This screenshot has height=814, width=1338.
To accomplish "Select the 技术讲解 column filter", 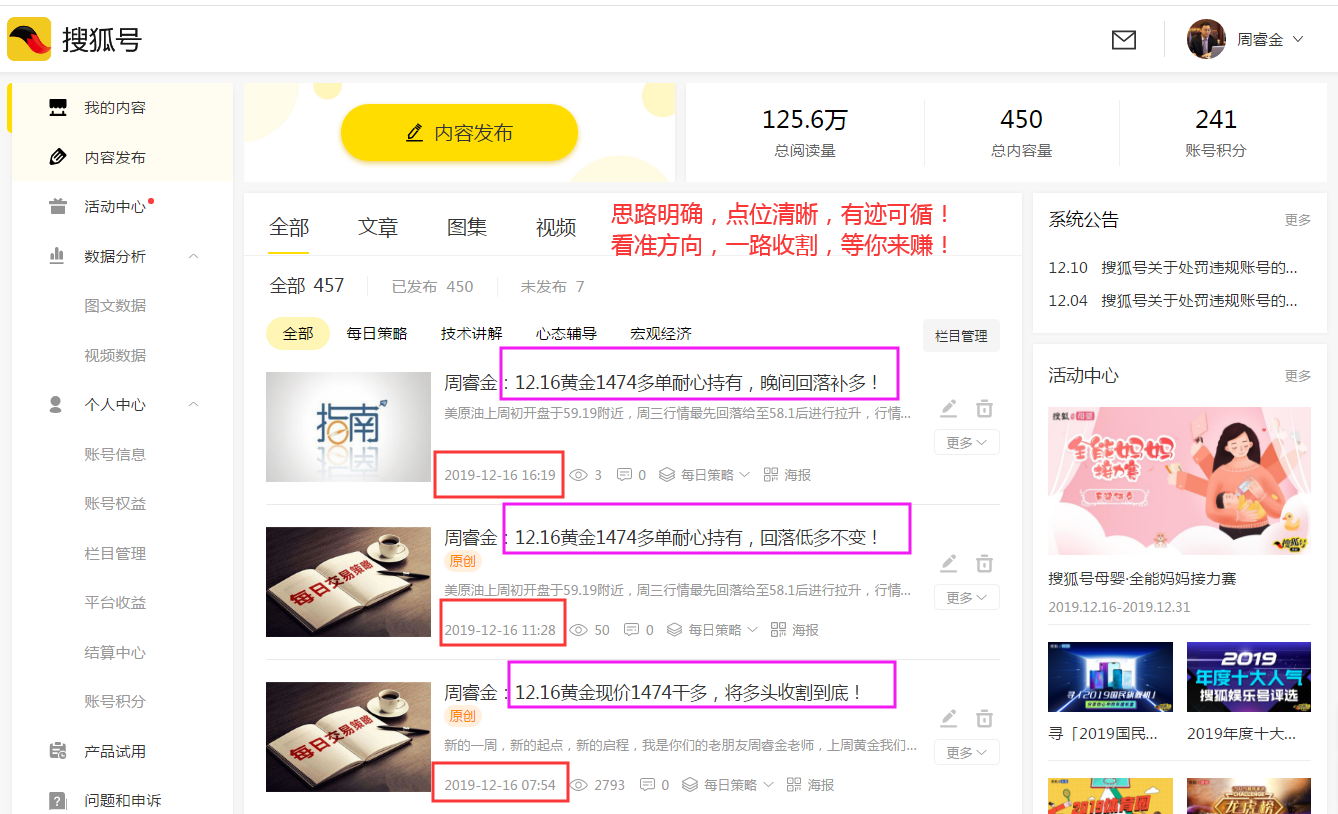I will tap(471, 333).
